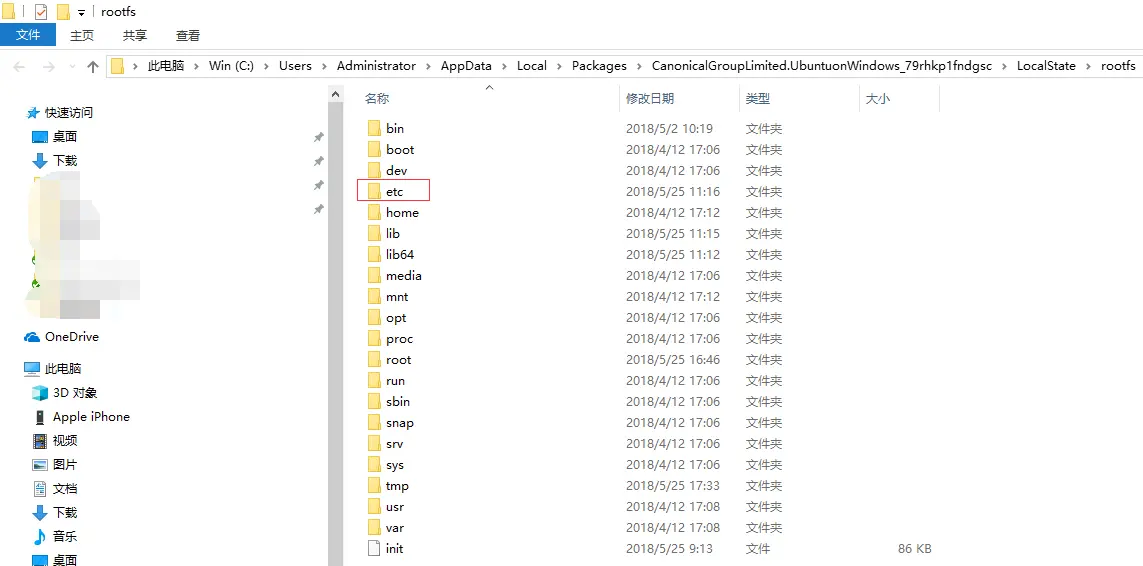Select the mnt folder icon
The height and width of the screenshot is (566, 1143).
(374, 297)
